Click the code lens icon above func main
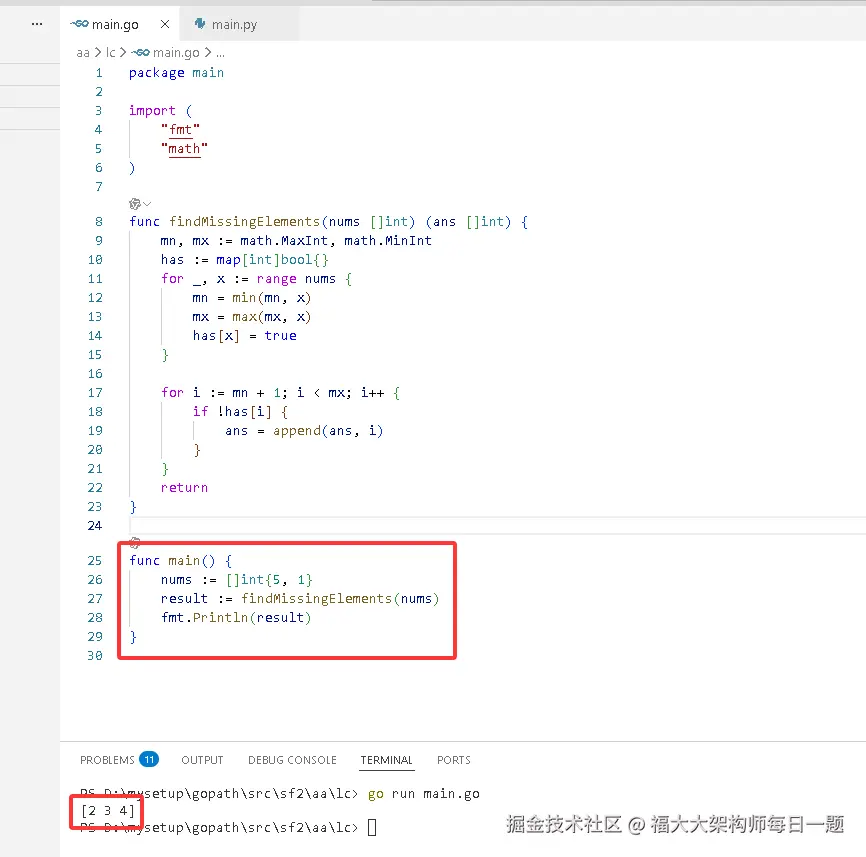866x857 pixels. click(x=135, y=543)
